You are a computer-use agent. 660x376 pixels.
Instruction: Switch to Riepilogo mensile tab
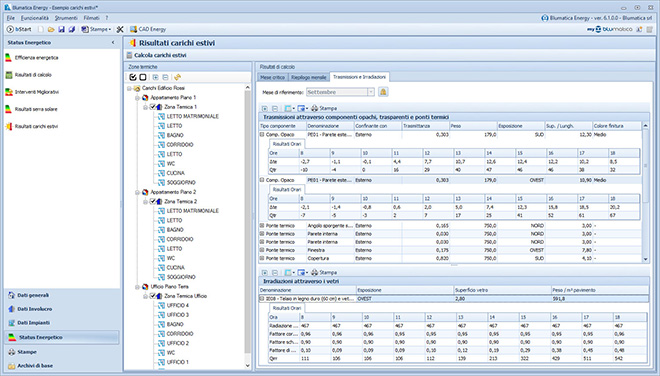coord(309,77)
